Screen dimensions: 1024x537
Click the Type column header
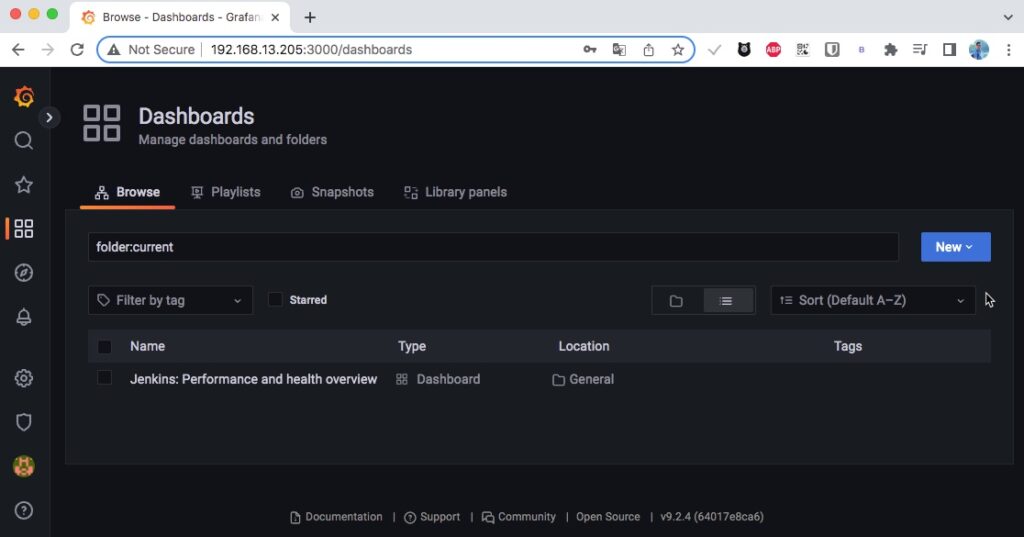(412, 346)
